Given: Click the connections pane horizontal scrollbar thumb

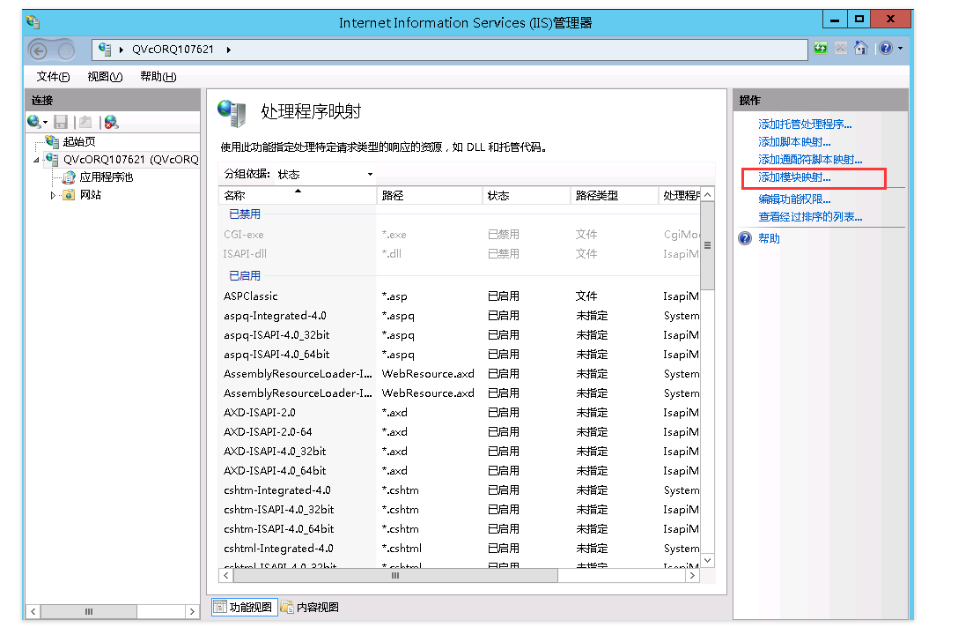Looking at the screenshot, I should pos(89,612).
